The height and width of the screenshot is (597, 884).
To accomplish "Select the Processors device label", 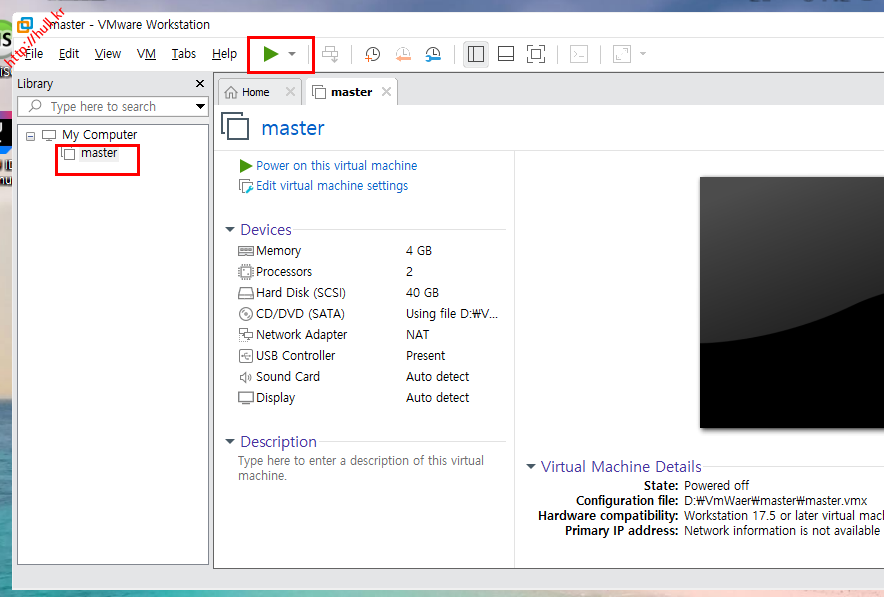I will point(284,272).
